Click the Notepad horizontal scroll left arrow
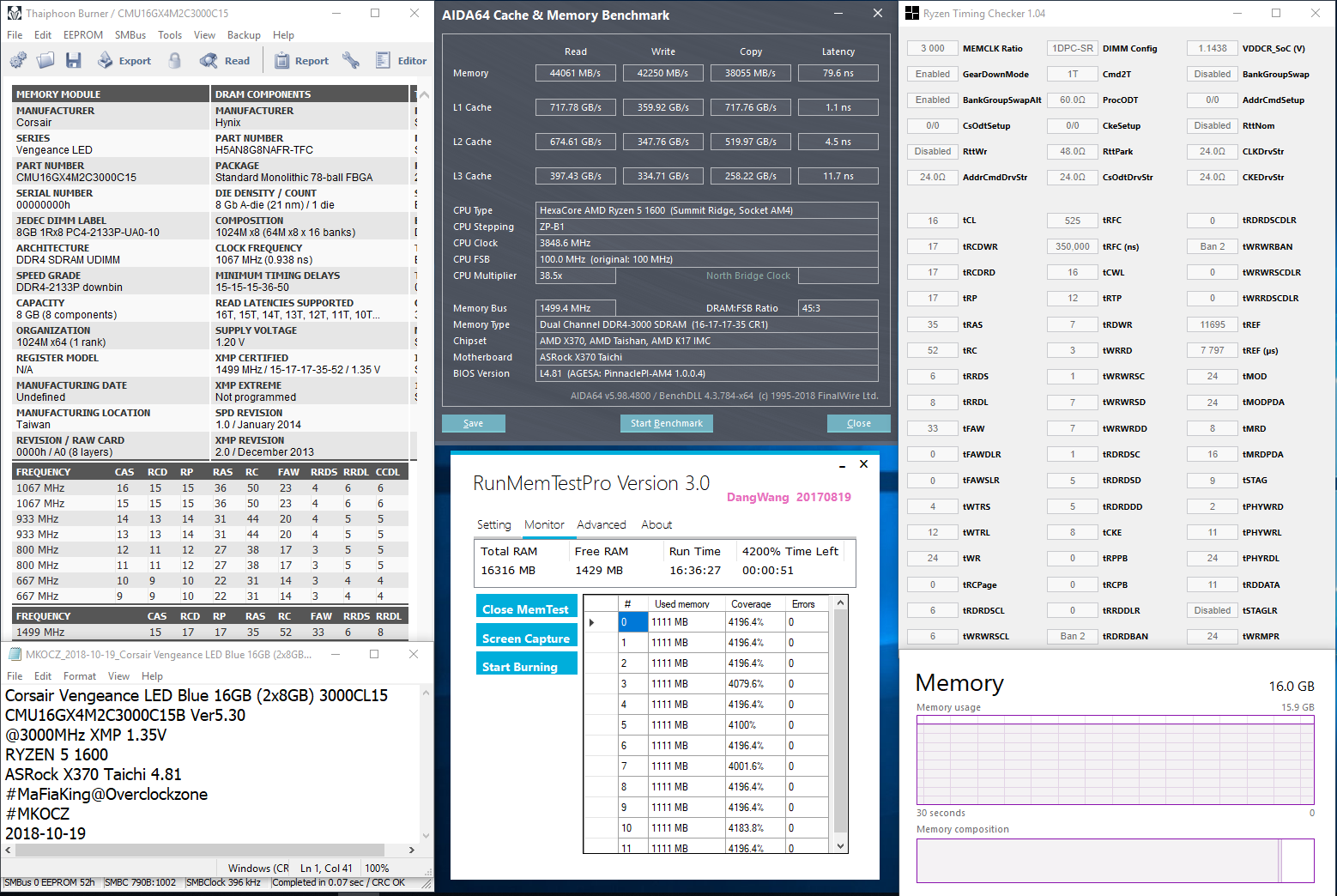Screen dimensions: 1337x896 tap(8, 850)
